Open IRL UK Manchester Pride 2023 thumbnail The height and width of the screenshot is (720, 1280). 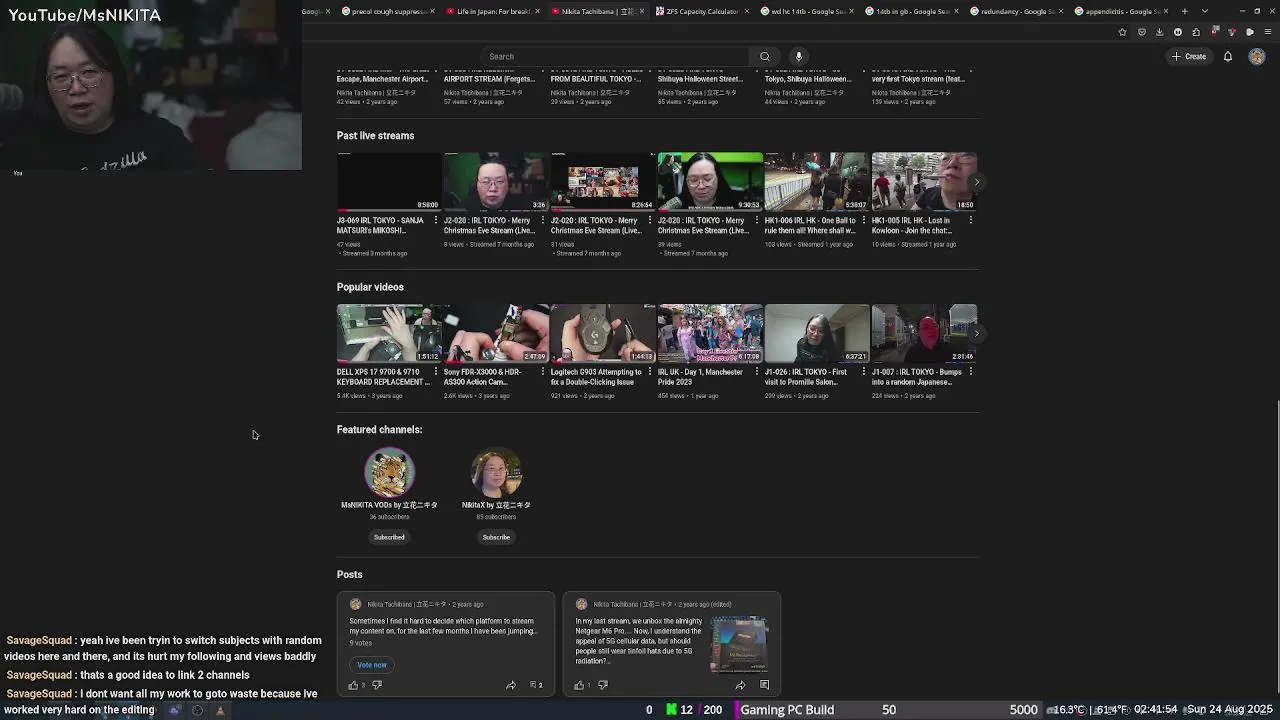tap(710, 333)
